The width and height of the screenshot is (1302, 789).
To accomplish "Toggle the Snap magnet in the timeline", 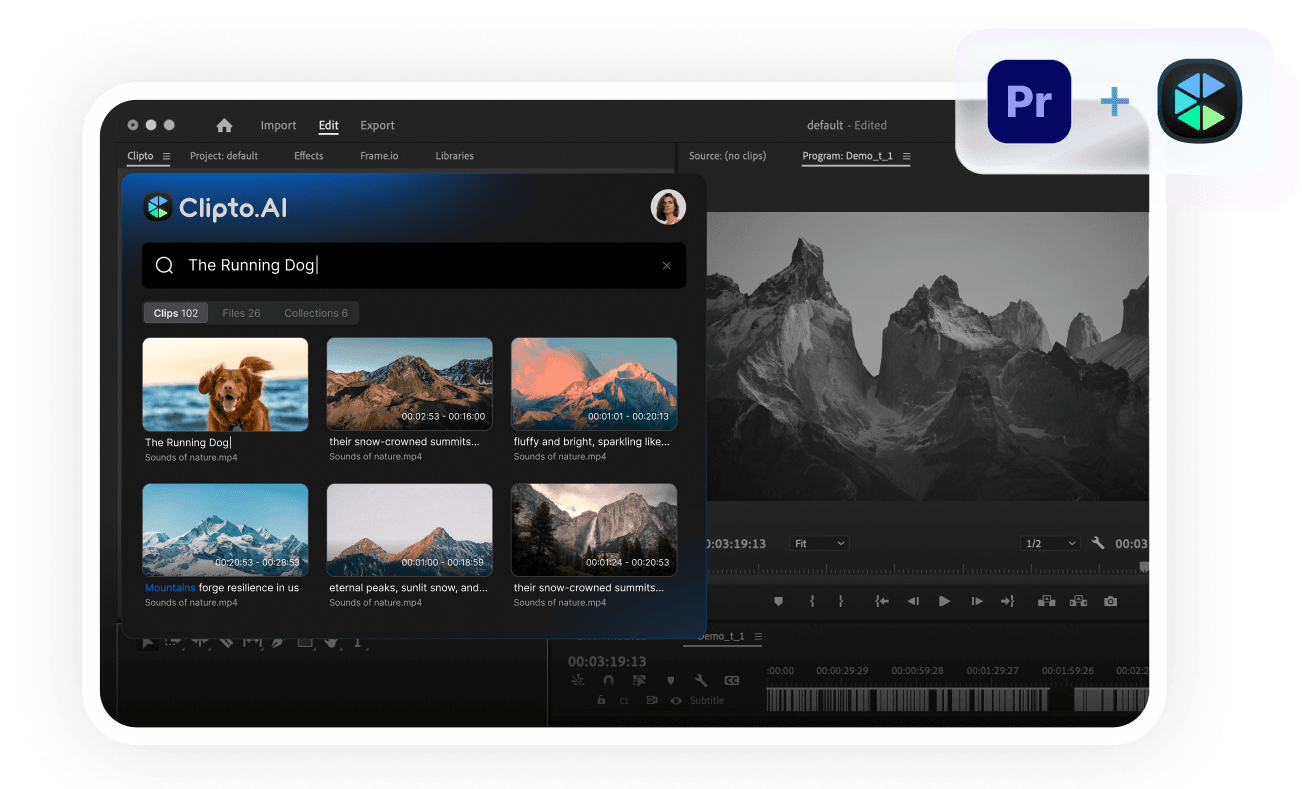I will tap(607, 680).
